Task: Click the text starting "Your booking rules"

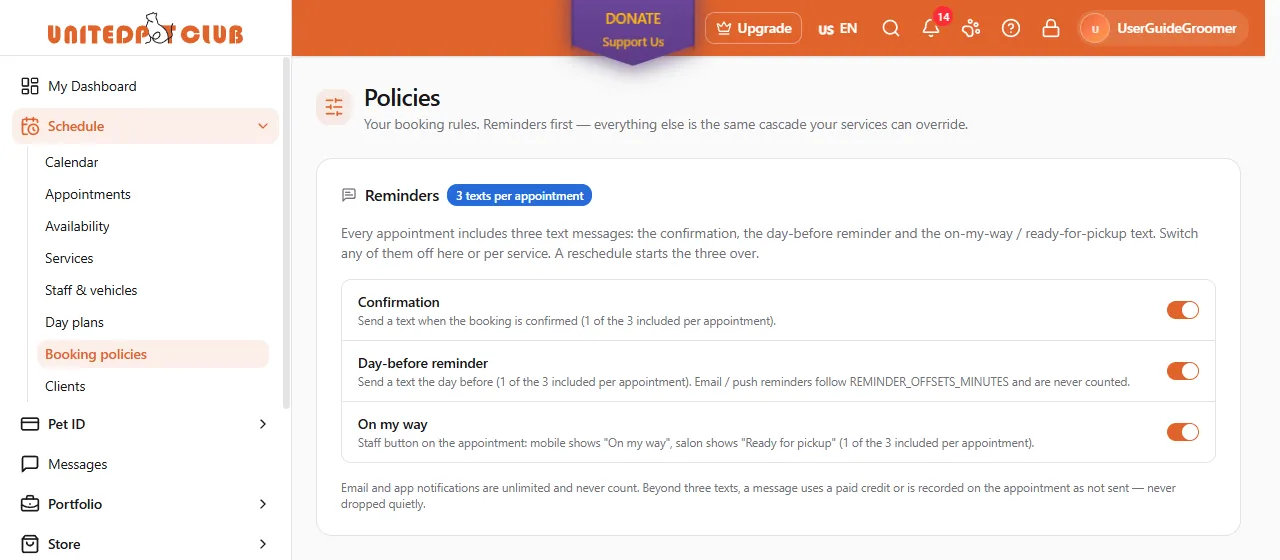Action: [666, 125]
